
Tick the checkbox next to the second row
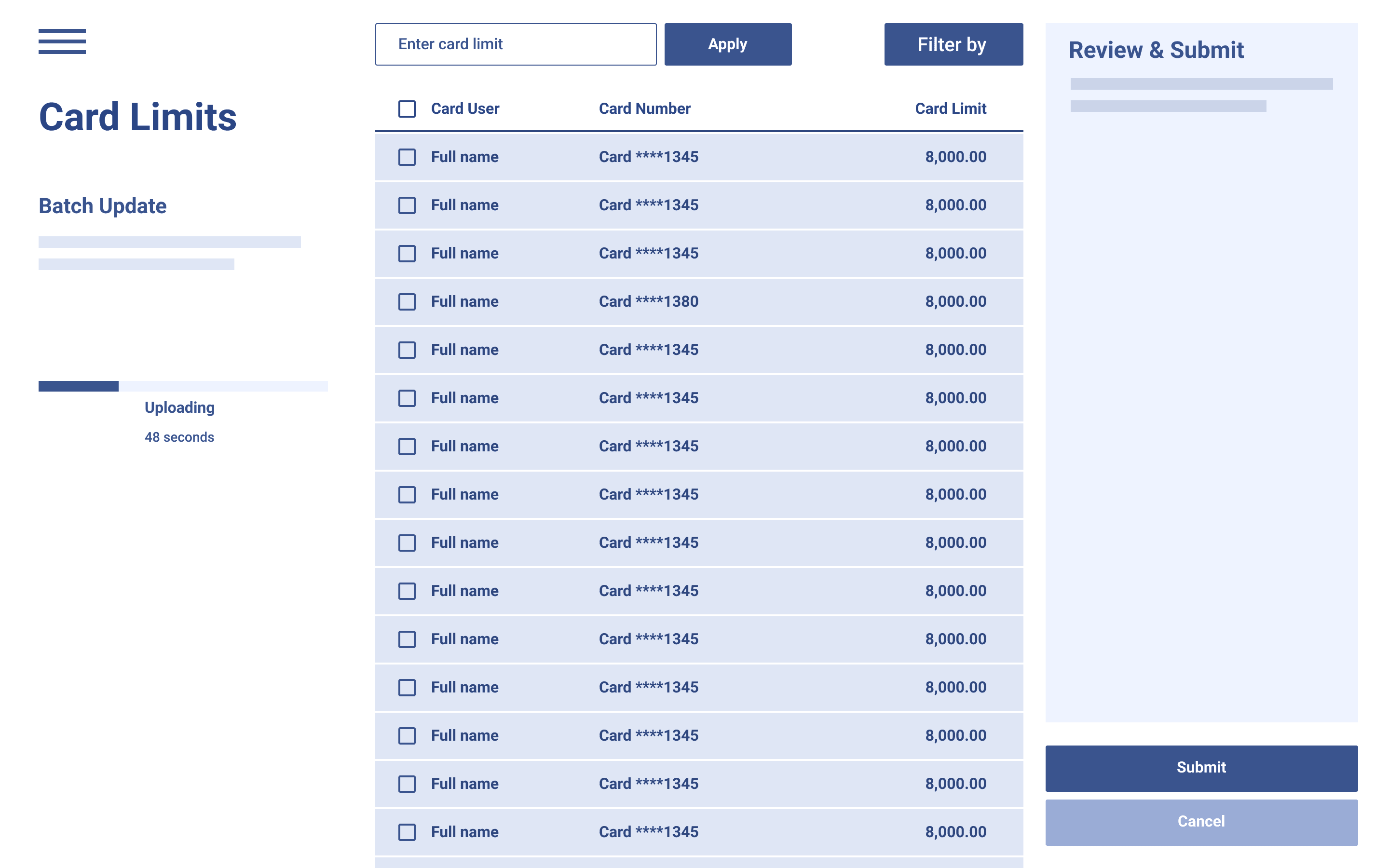(x=407, y=205)
